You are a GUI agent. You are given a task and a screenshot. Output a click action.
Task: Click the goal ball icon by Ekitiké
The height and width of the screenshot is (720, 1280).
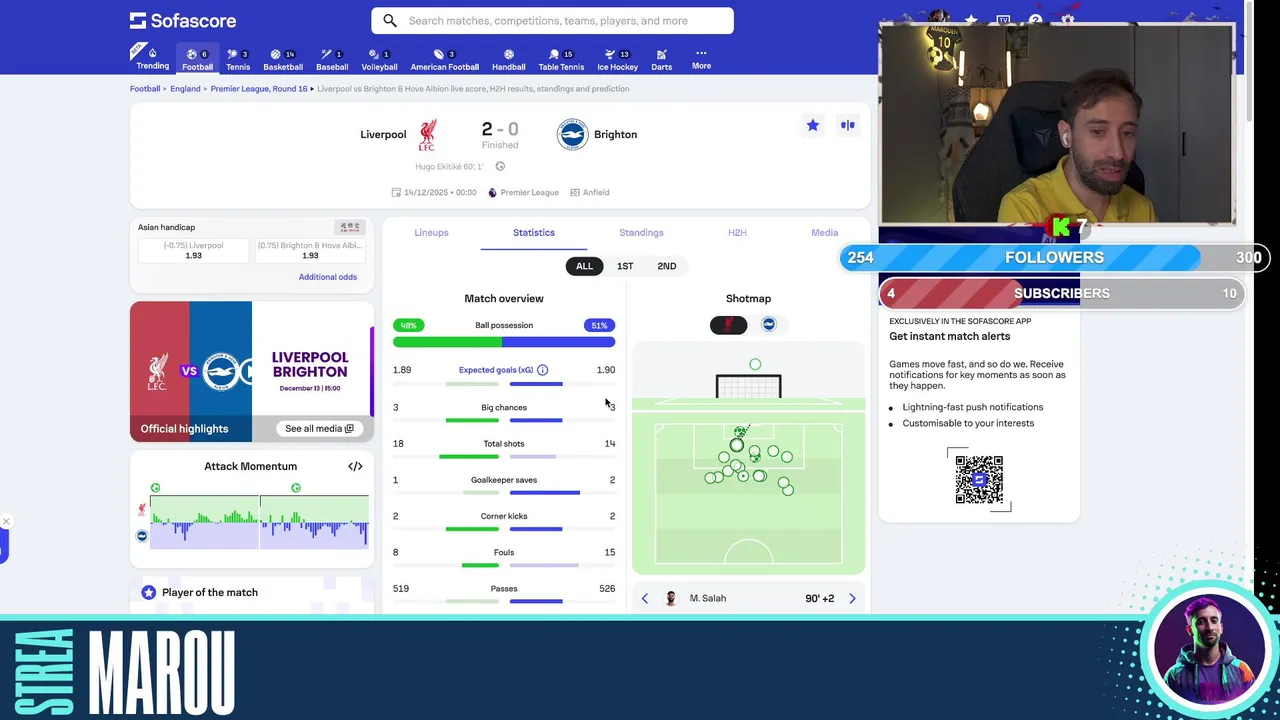tap(500, 167)
